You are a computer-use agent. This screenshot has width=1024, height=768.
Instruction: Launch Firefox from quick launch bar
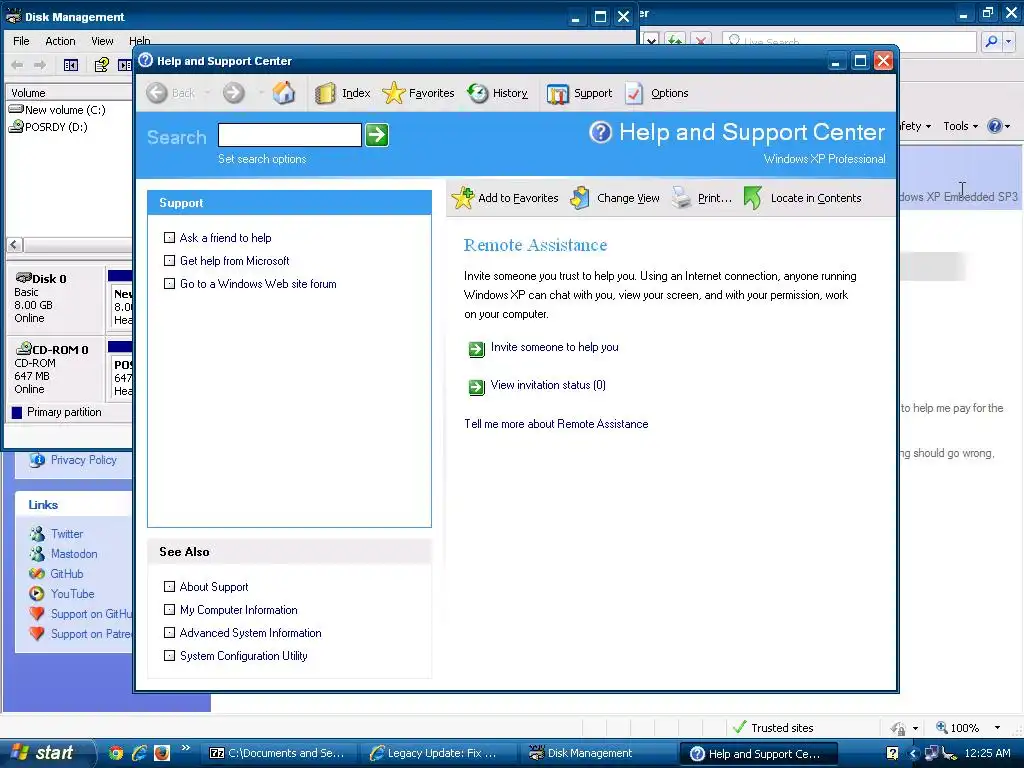[x=162, y=753]
